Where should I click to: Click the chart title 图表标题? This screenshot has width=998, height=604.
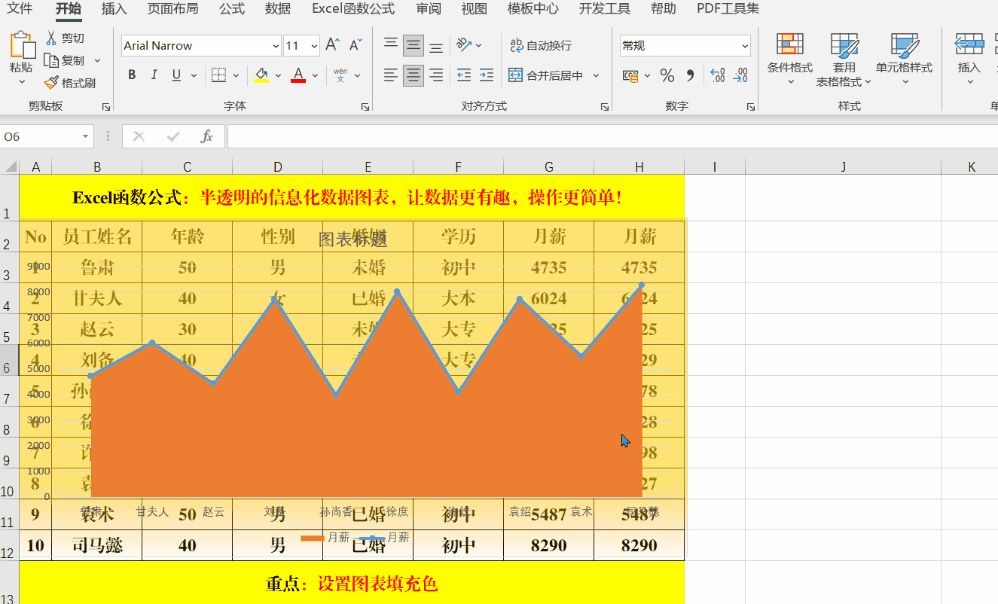[353, 239]
